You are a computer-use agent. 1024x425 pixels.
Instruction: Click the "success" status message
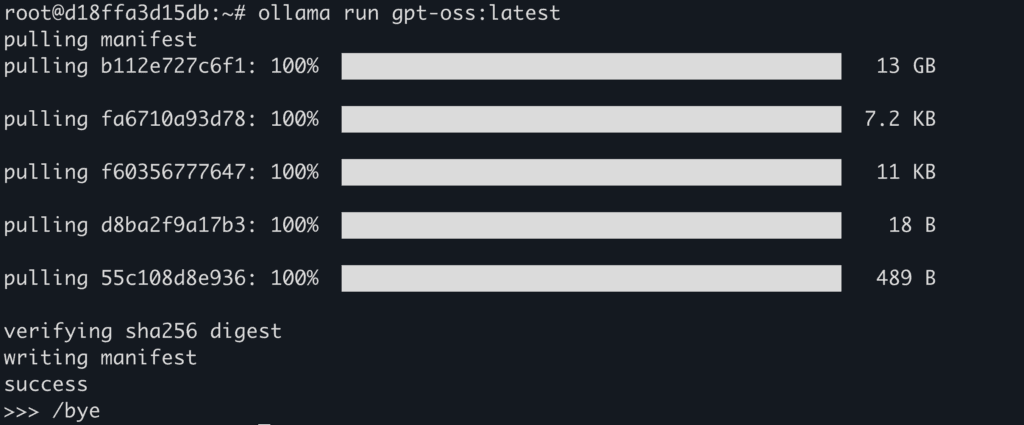coord(46,384)
